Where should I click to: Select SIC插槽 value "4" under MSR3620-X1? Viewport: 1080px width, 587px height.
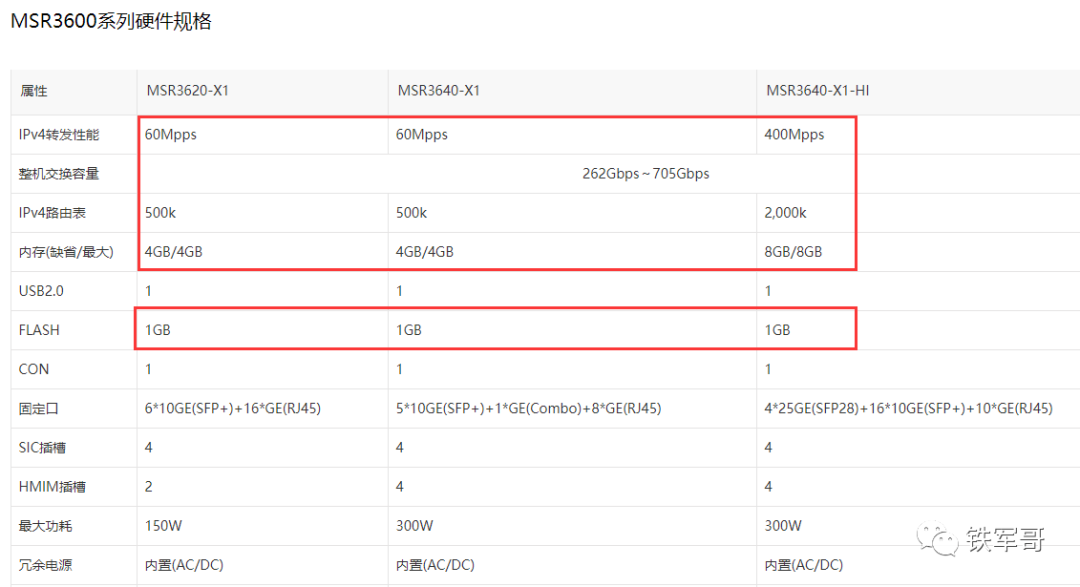(x=148, y=448)
